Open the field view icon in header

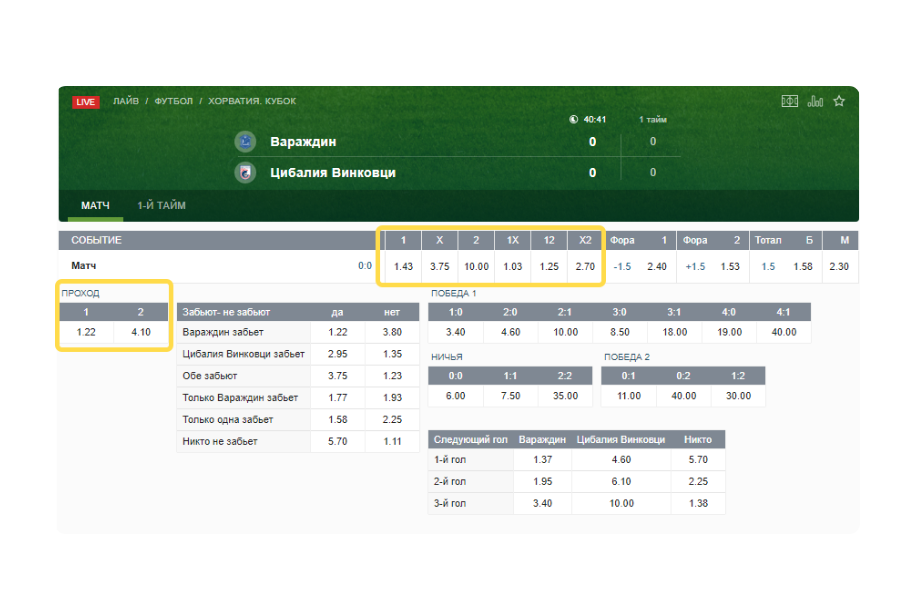point(789,101)
